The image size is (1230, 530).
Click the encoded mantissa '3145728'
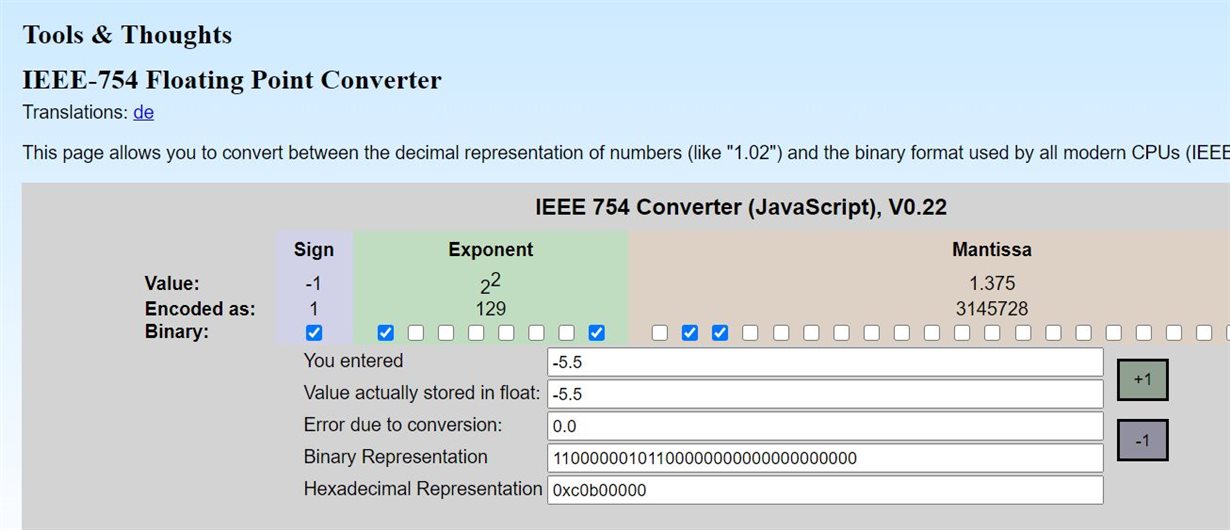pos(991,308)
